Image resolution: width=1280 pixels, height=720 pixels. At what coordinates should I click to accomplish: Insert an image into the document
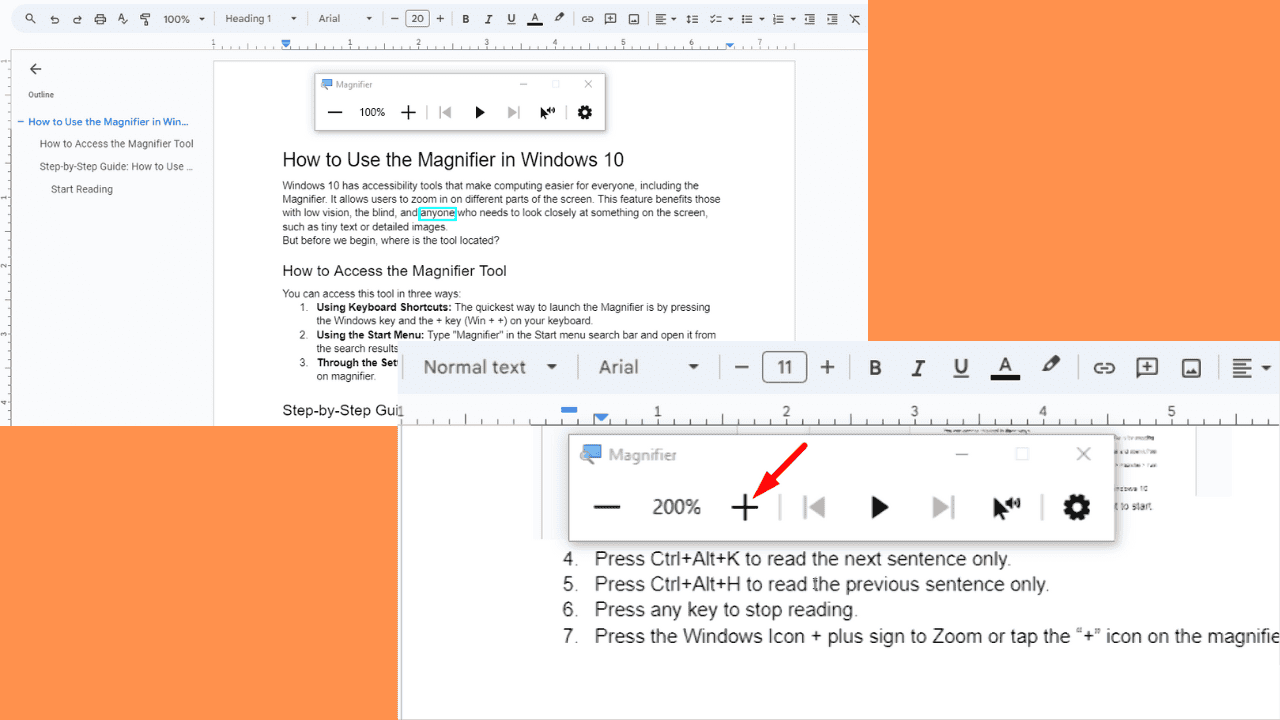633,18
